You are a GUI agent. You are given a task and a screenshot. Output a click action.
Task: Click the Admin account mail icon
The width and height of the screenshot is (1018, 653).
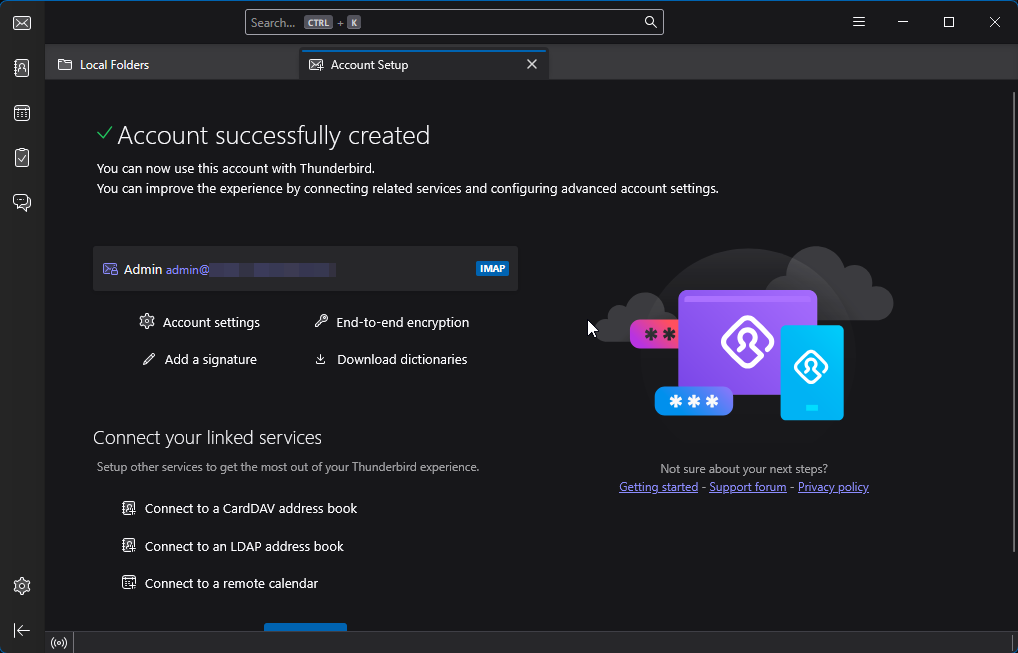click(x=110, y=269)
